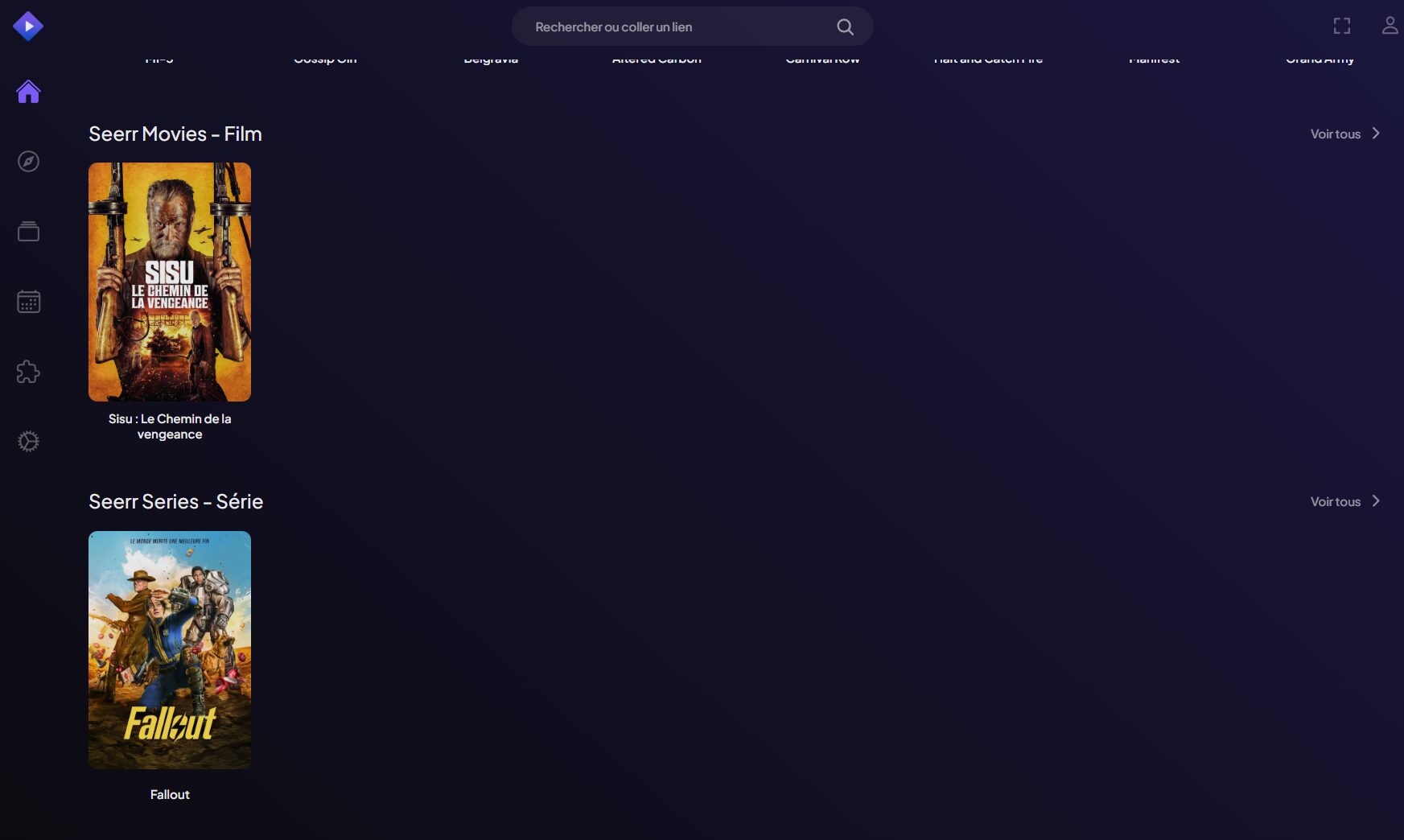This screenshot has width=1404, height=840.
Task: Select the 'Seerr Movies - Film' heading
Action: tap(175, 134)
